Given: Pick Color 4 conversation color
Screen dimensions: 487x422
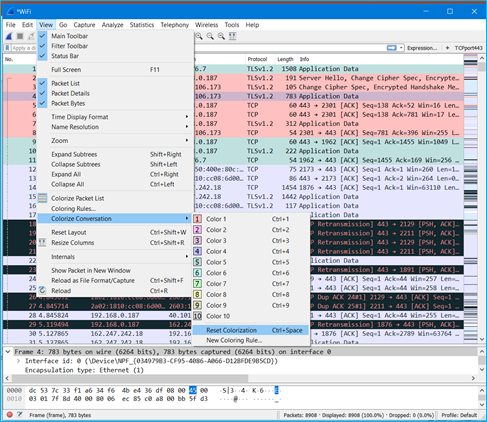Looking at the screenshot, I should pyautogui.click(x=250, y=251).
